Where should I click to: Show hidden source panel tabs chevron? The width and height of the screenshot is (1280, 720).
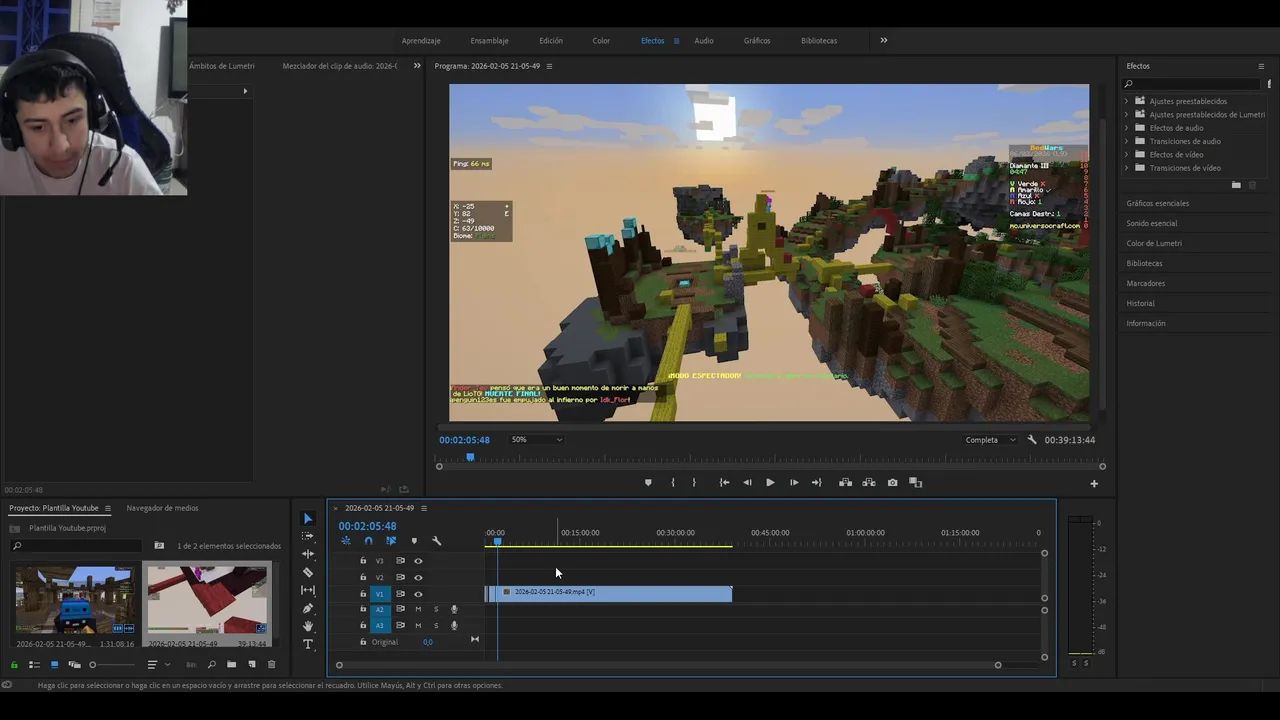[x=417, y=66]
